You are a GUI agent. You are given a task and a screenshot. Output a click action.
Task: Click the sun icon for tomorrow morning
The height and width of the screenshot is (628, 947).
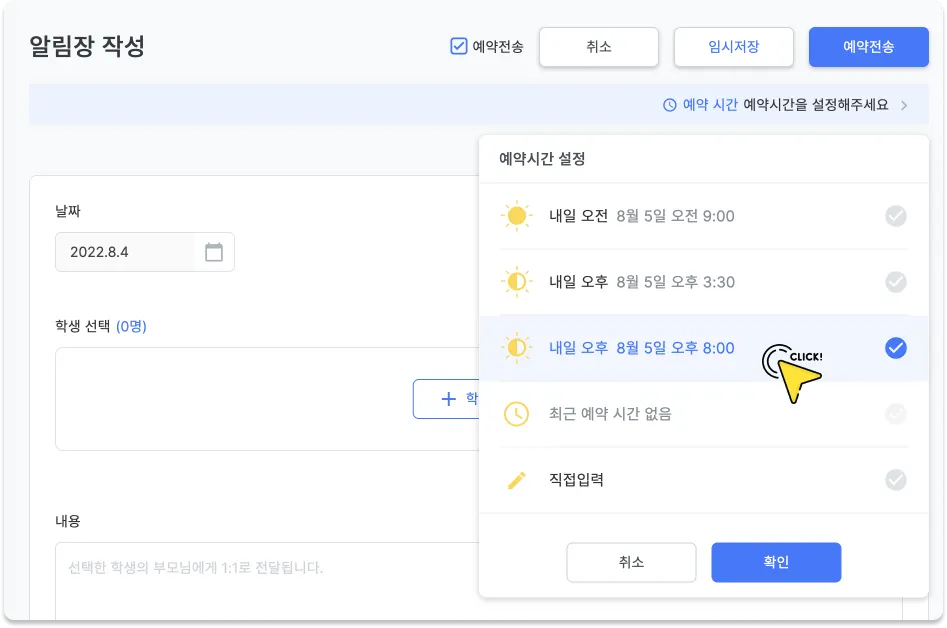click(516, 216)
